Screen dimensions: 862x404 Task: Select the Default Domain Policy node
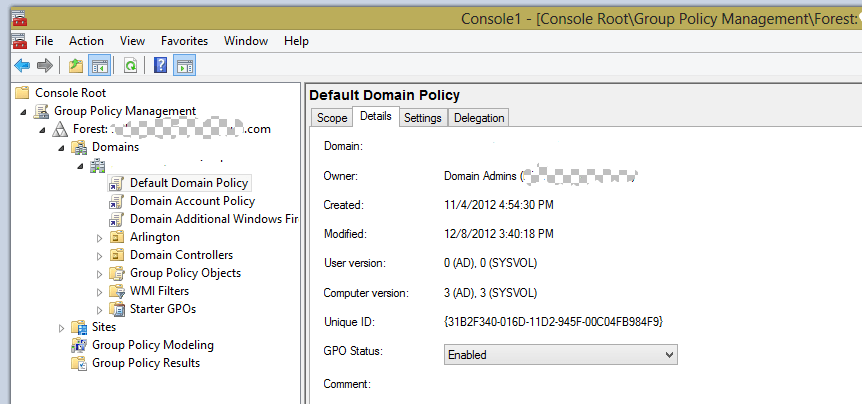(188, 183)
